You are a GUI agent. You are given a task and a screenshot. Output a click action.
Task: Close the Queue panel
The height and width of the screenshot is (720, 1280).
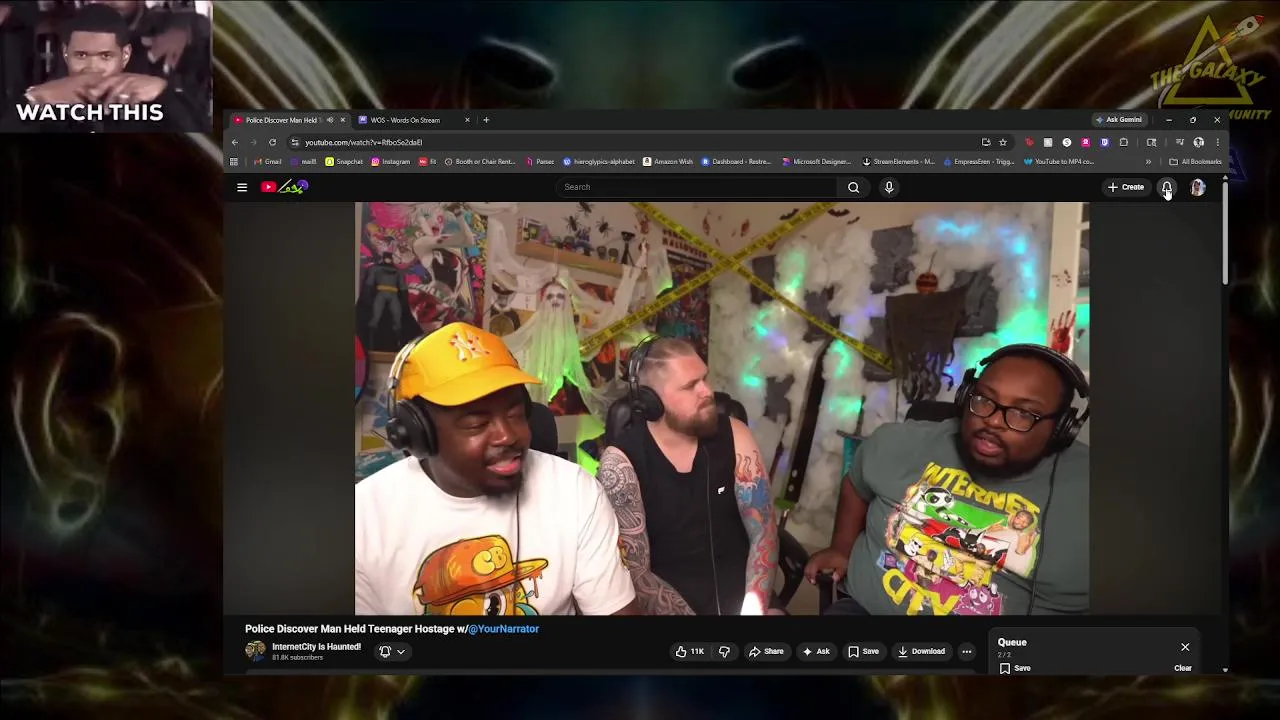[x=1185, y=647]
